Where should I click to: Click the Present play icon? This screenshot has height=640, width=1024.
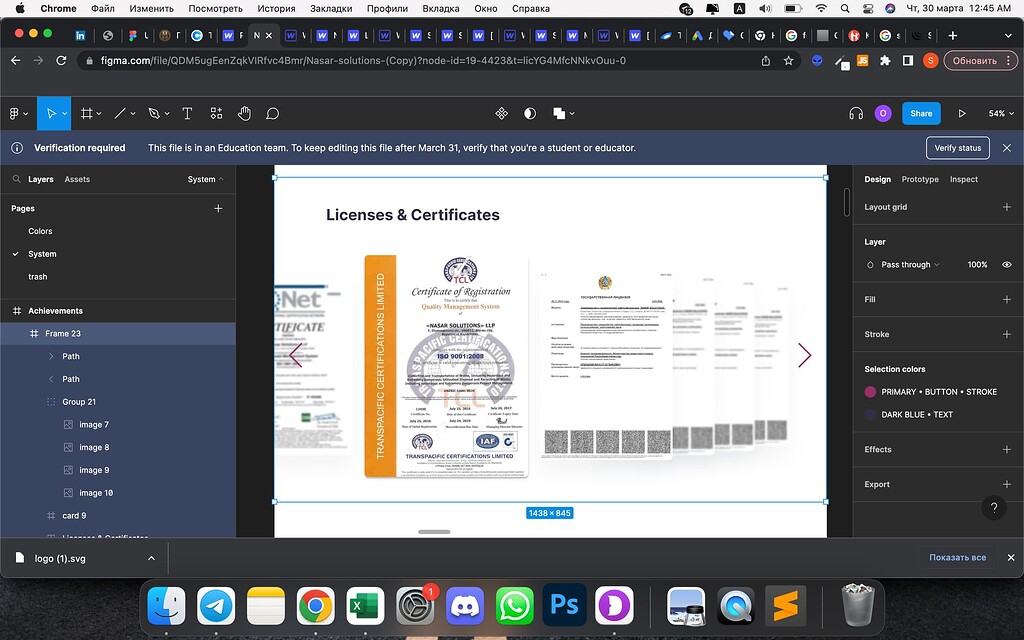pyautogui.click(x=962, y=113)
